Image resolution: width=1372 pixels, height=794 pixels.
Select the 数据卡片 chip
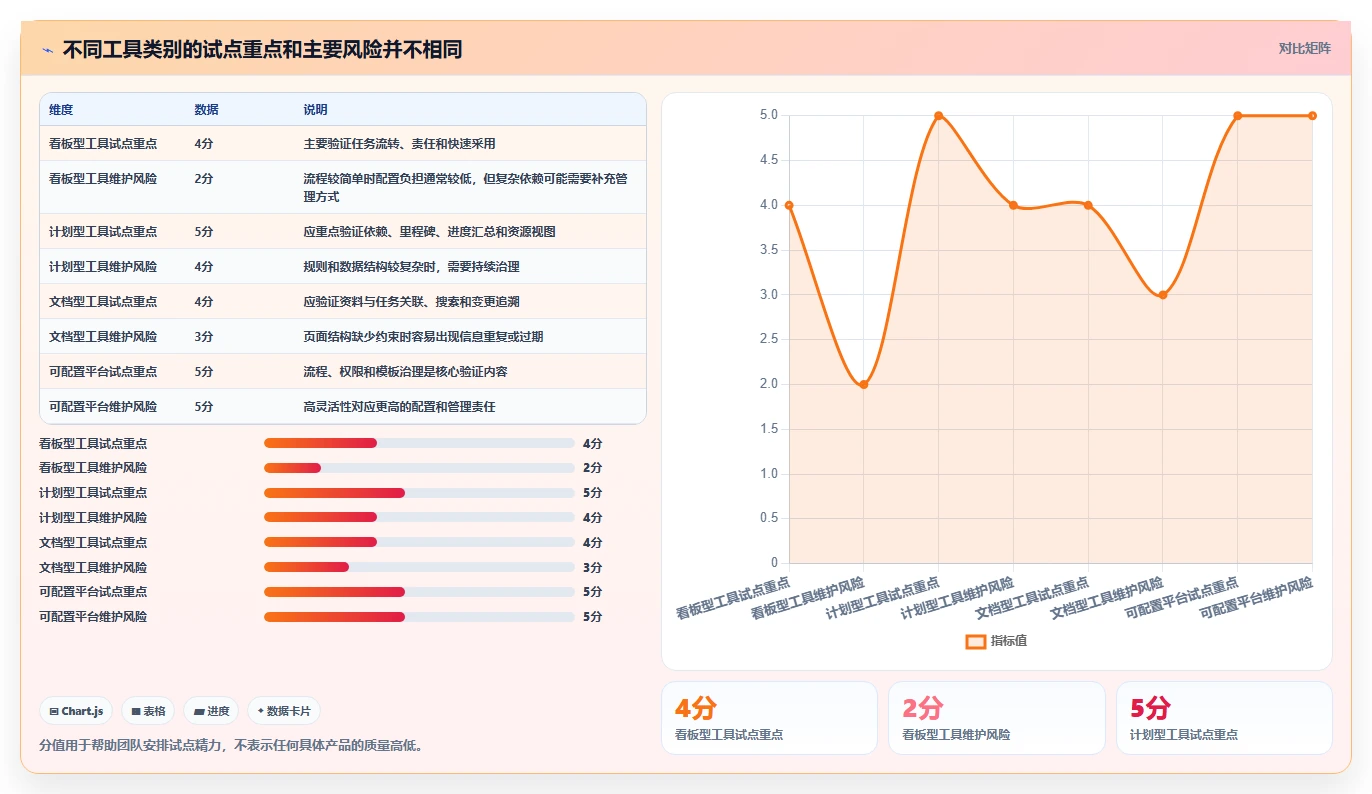tap(284, 711)
